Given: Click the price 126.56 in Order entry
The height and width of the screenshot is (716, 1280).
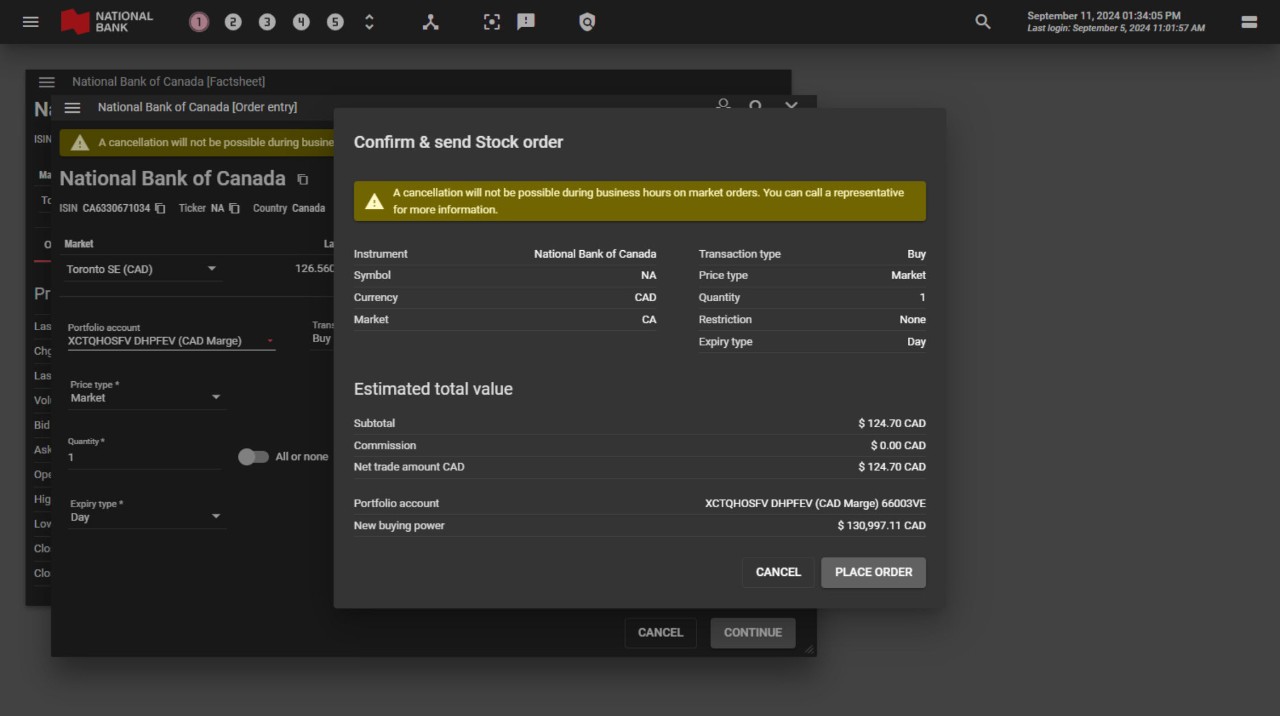Looking at the screenshot, I should pos(314,268).
